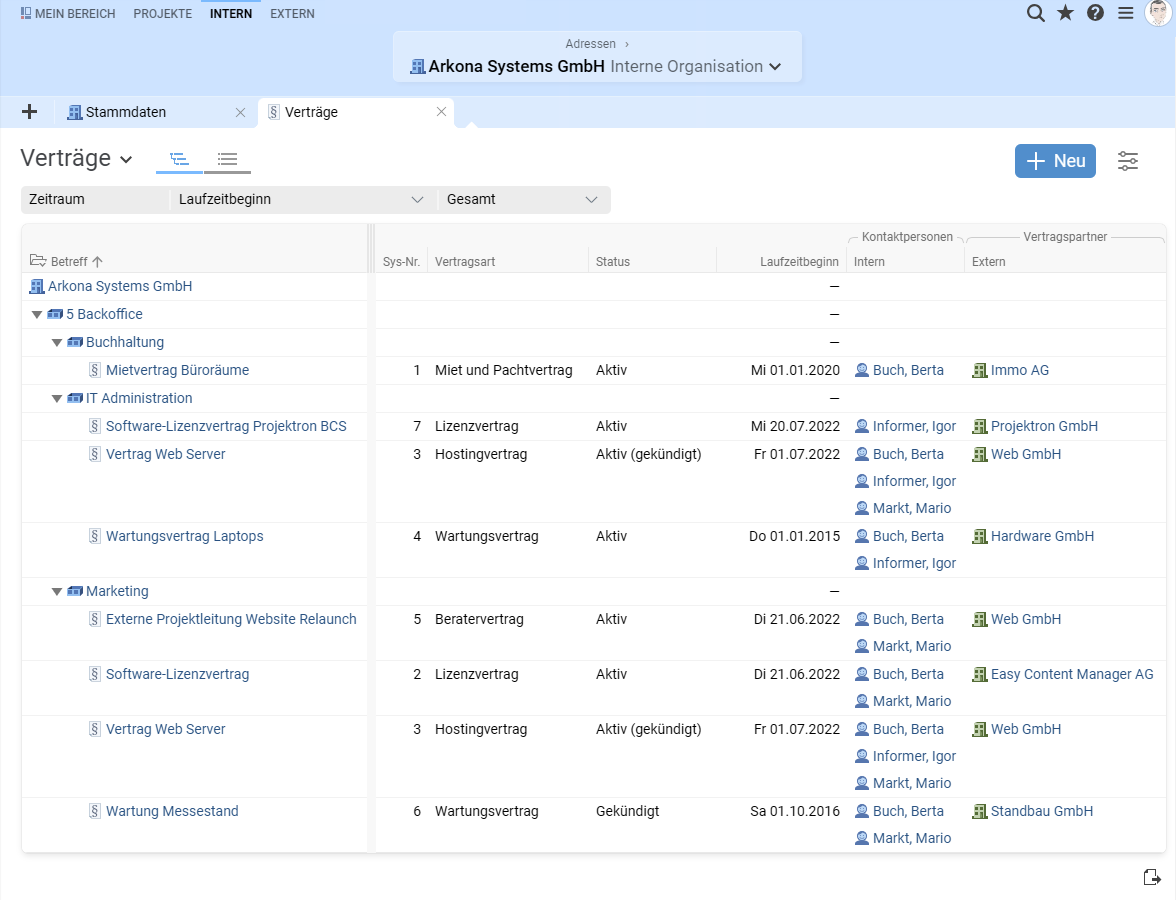
Task: Click the Gekündigt status cell
Action: (628, 811)
